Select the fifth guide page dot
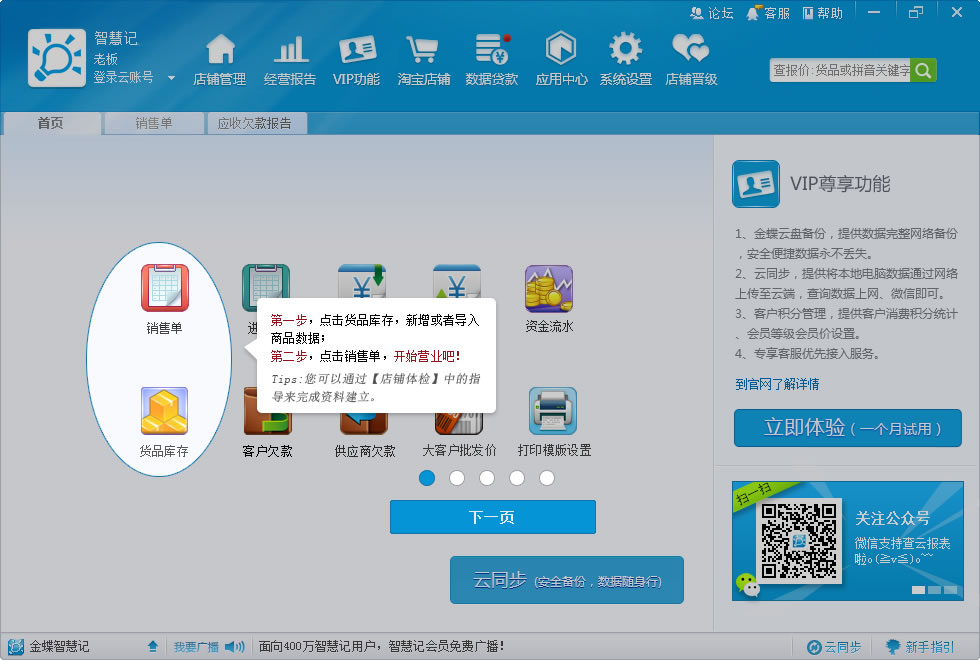 547,478
